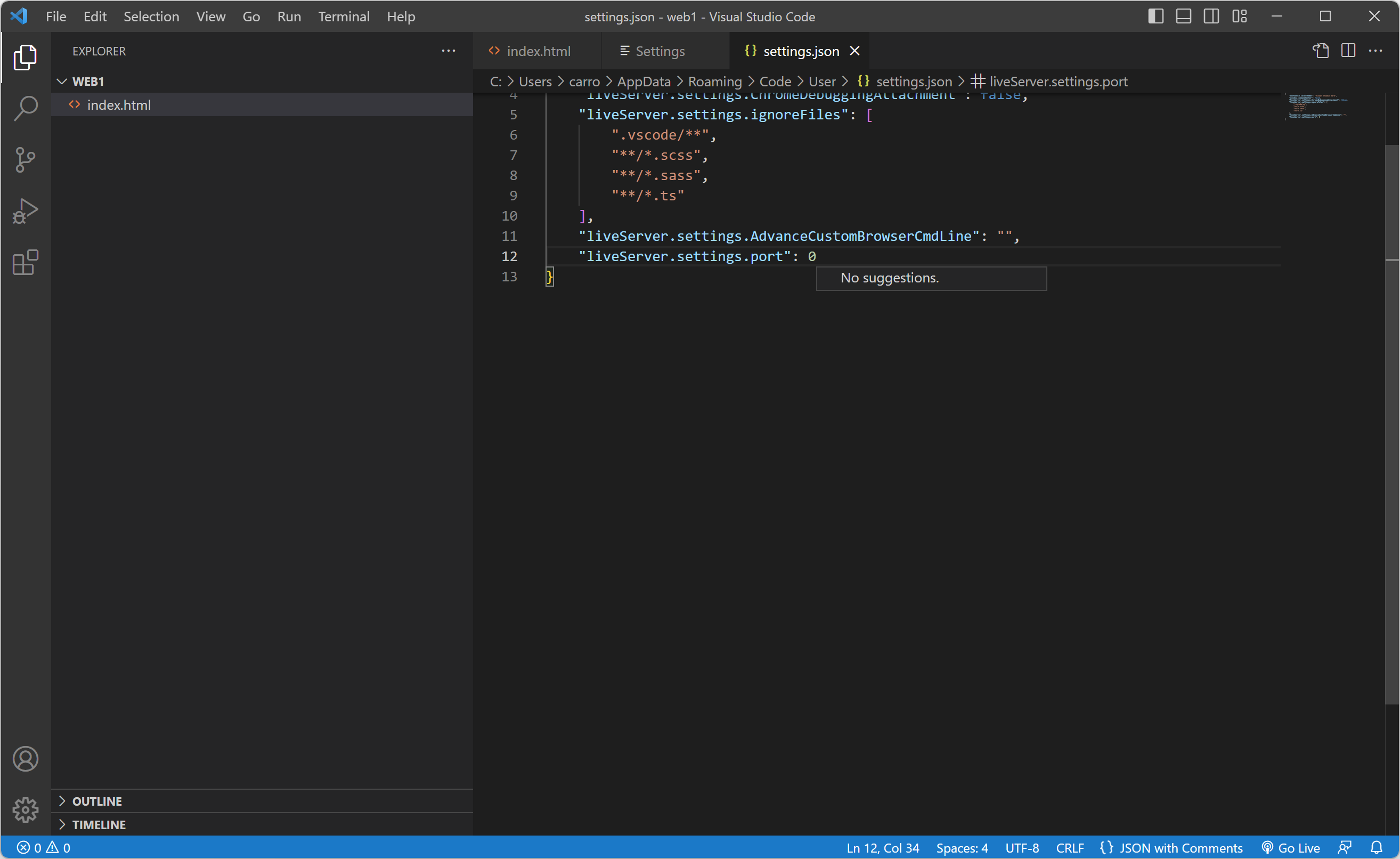The image size is (1400, 859).
Task: Open the notifications bell
Action: coord(1376,847)
